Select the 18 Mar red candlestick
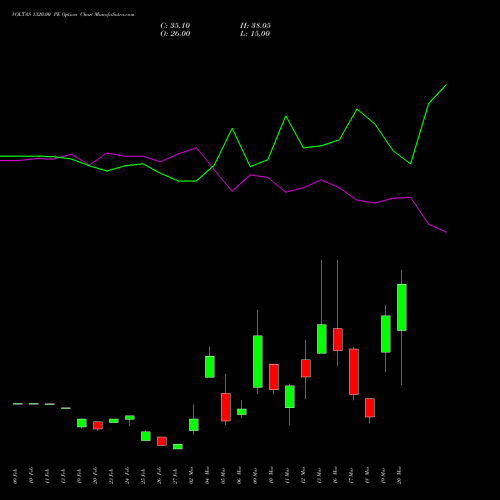Viewport: 500px width, 500px height. click(370, 407)
